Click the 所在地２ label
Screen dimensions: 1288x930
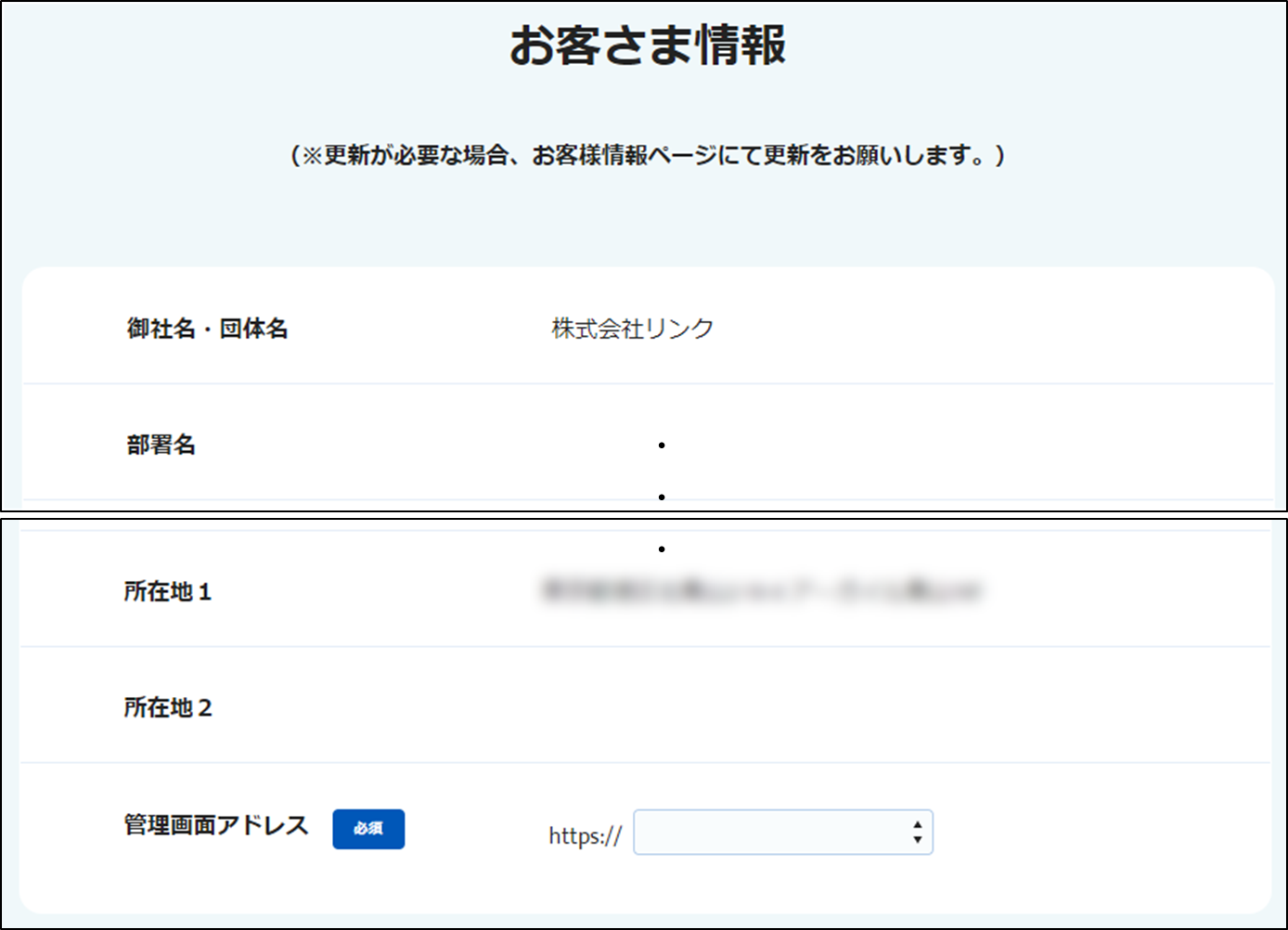pyautogui.click(x=168, y=707)
